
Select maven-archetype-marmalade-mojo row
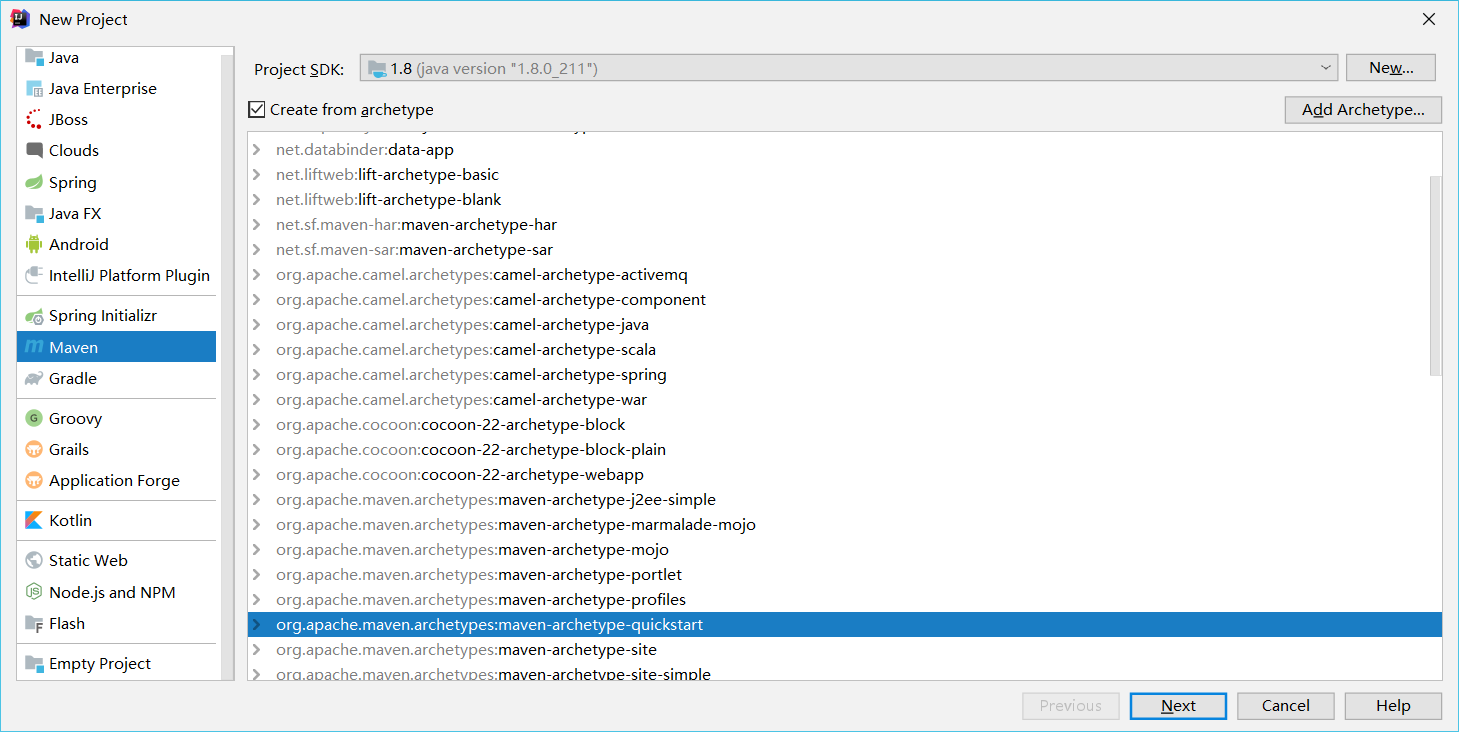point(845,525)
